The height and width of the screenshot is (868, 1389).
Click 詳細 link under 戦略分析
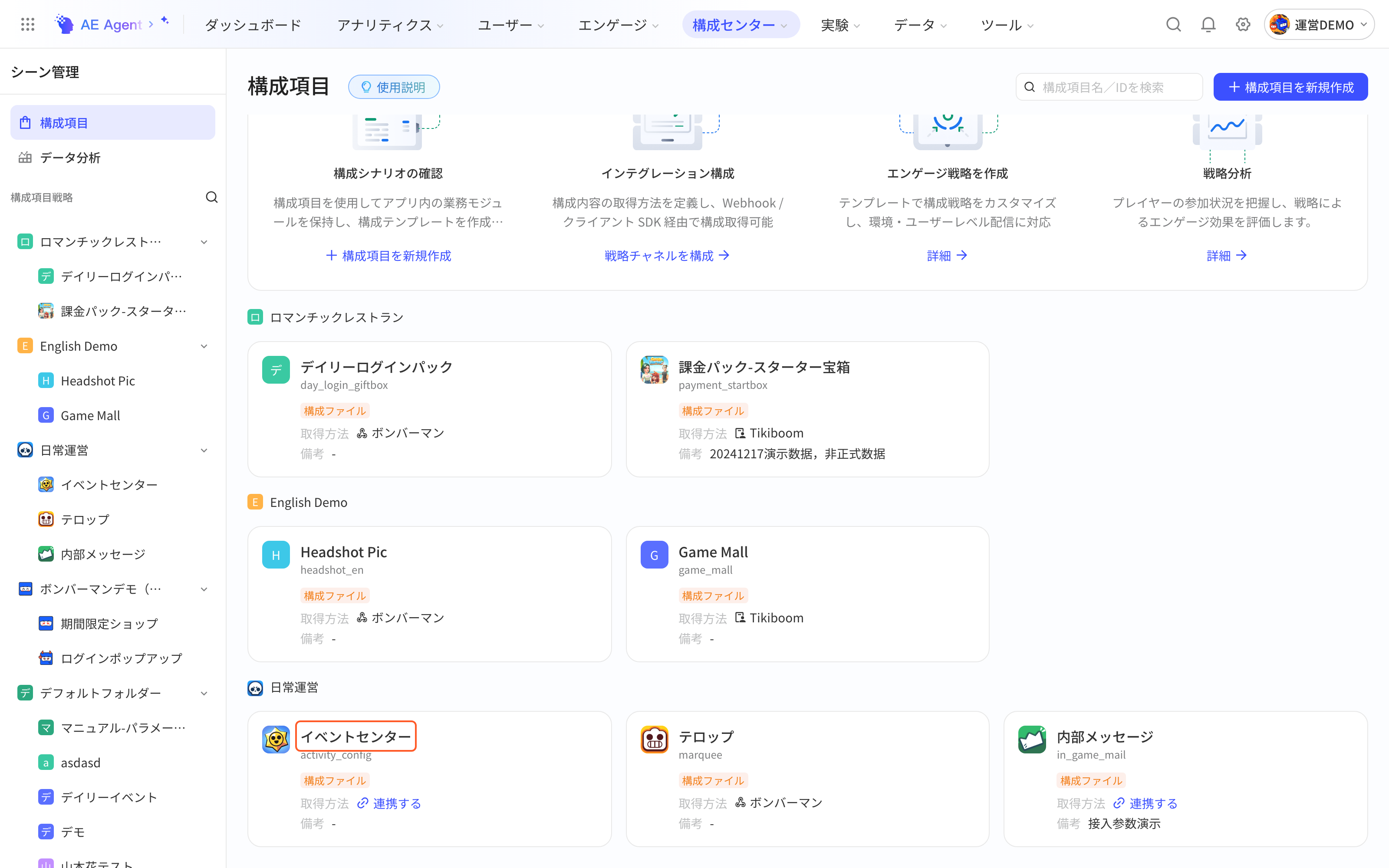pos(1227,256)
